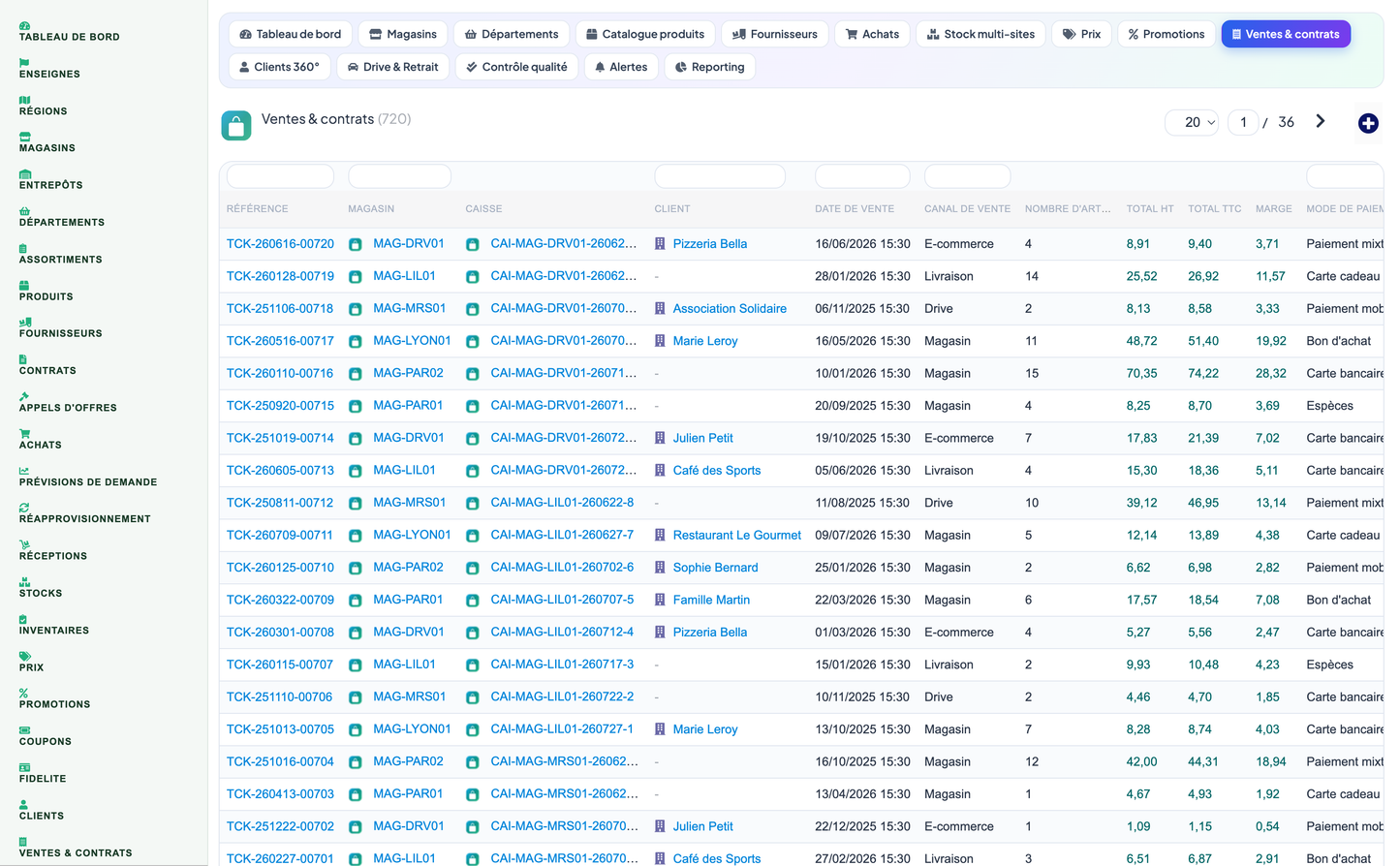Open Appels d'offres sidebar entry
This screenshot has width=1400, height=866.
coord(68,403)
